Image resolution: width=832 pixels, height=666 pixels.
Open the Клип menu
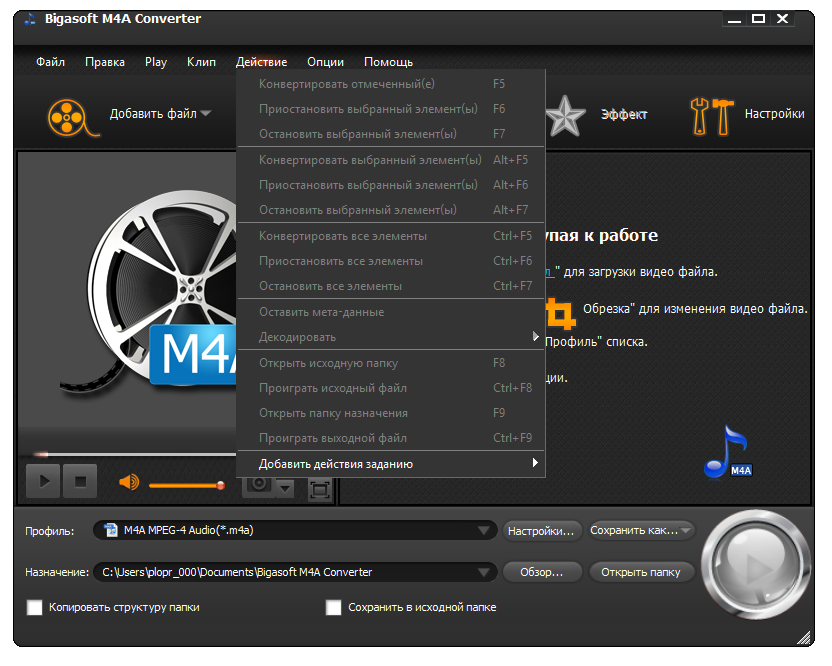tap(202, 62)
